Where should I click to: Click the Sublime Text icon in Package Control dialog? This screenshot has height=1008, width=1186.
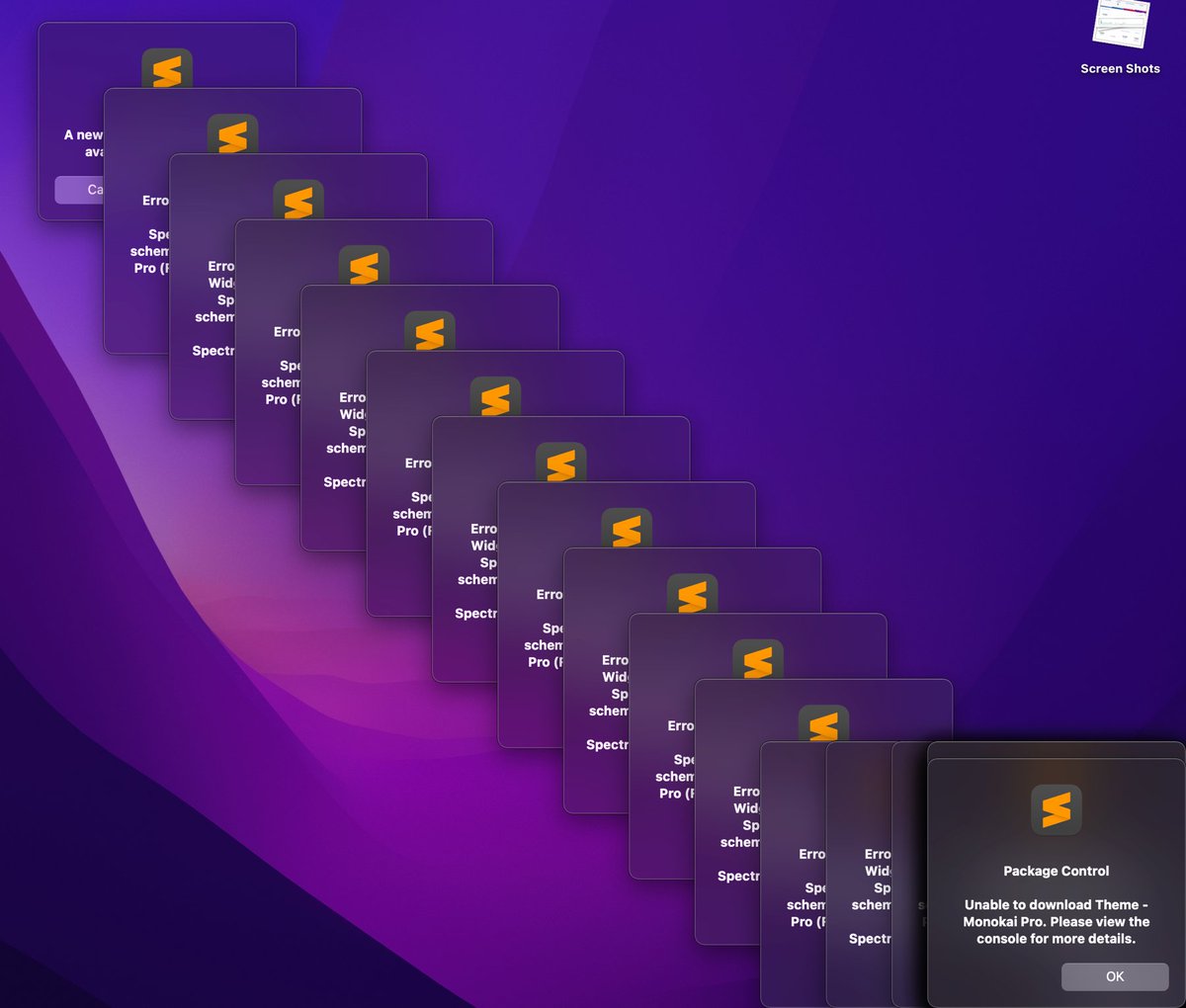(x=1057, y=810)
